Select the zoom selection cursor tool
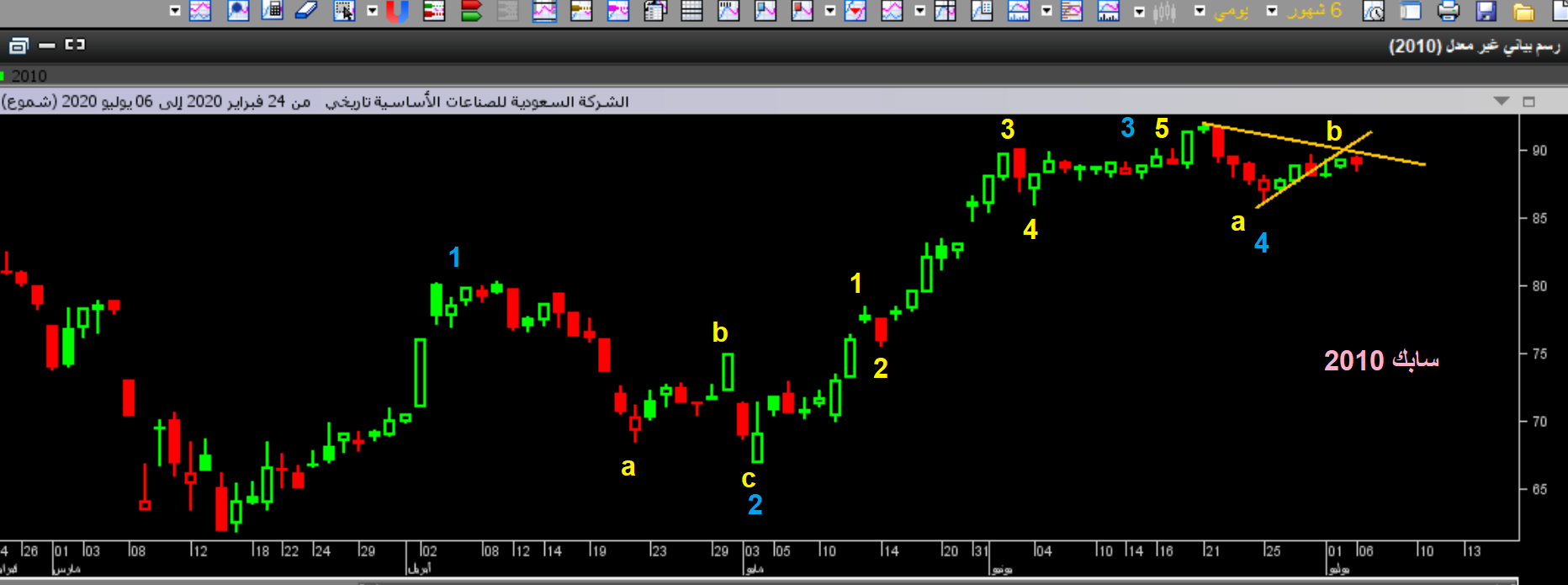Screen dimensions: 1568x585 [x=344, y=11]
